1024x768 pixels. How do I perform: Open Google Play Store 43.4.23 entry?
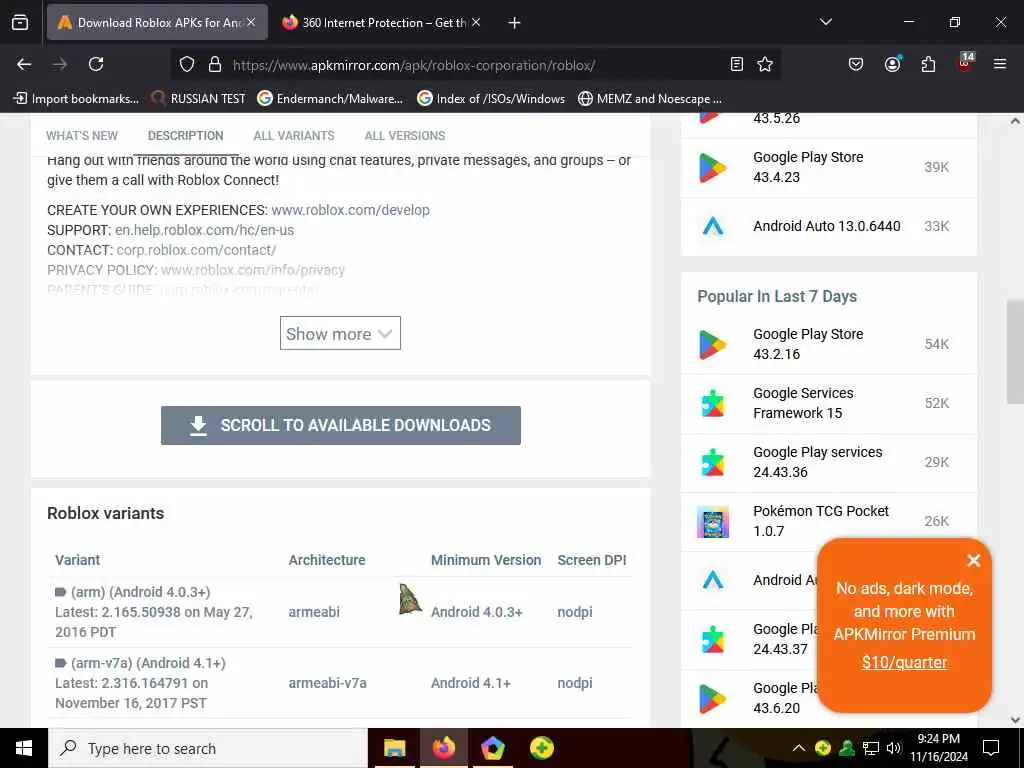coord(808,167)
